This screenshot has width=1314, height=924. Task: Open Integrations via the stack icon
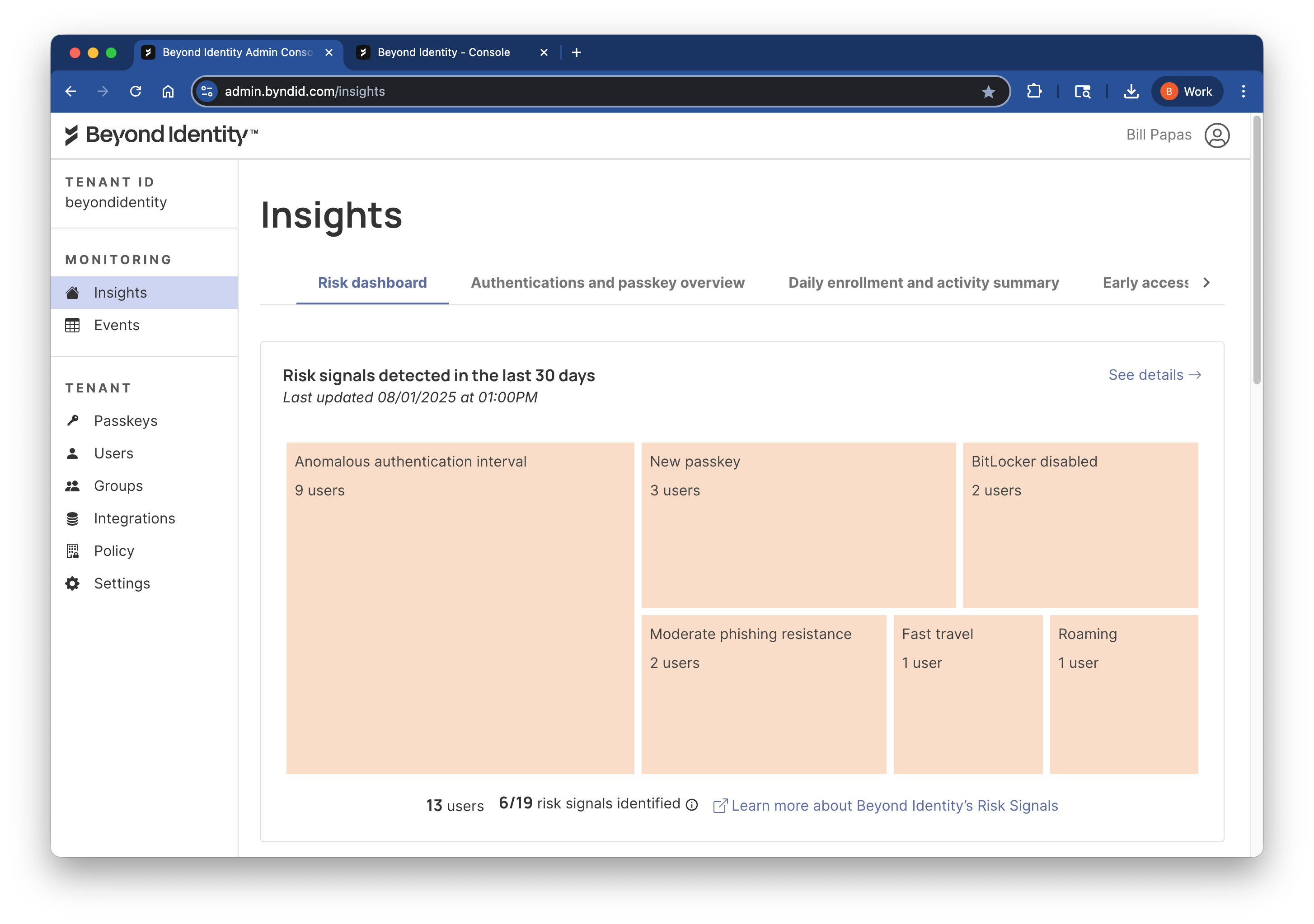click(x=72, y=518)
